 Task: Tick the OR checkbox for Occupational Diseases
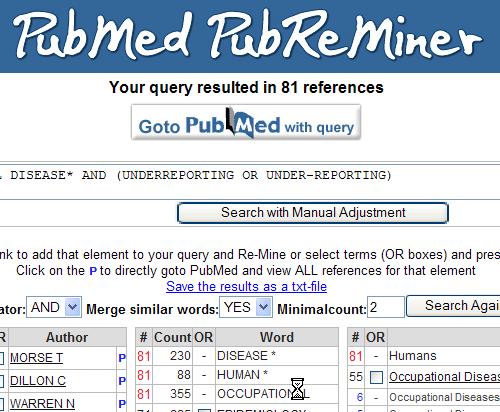pyautogui.click(x=376, y=377)
